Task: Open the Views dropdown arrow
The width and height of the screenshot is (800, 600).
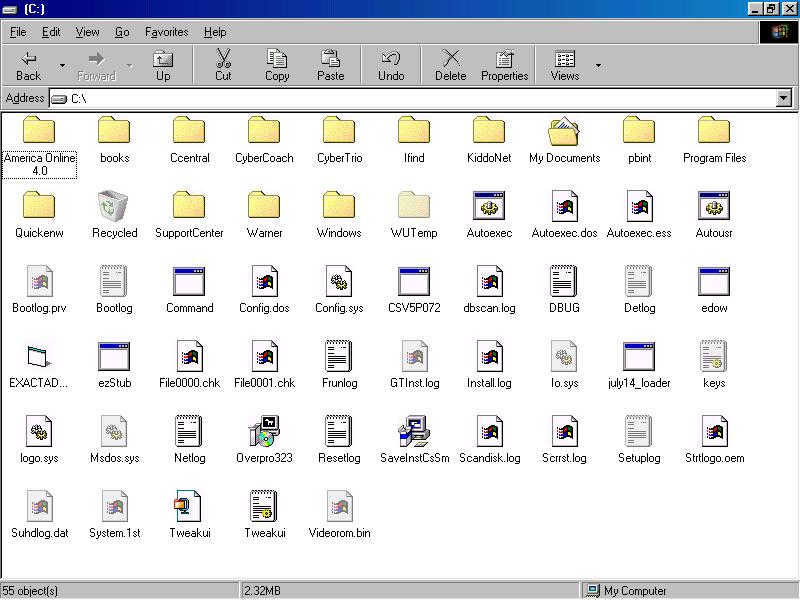Action: [x=598, y=66]
